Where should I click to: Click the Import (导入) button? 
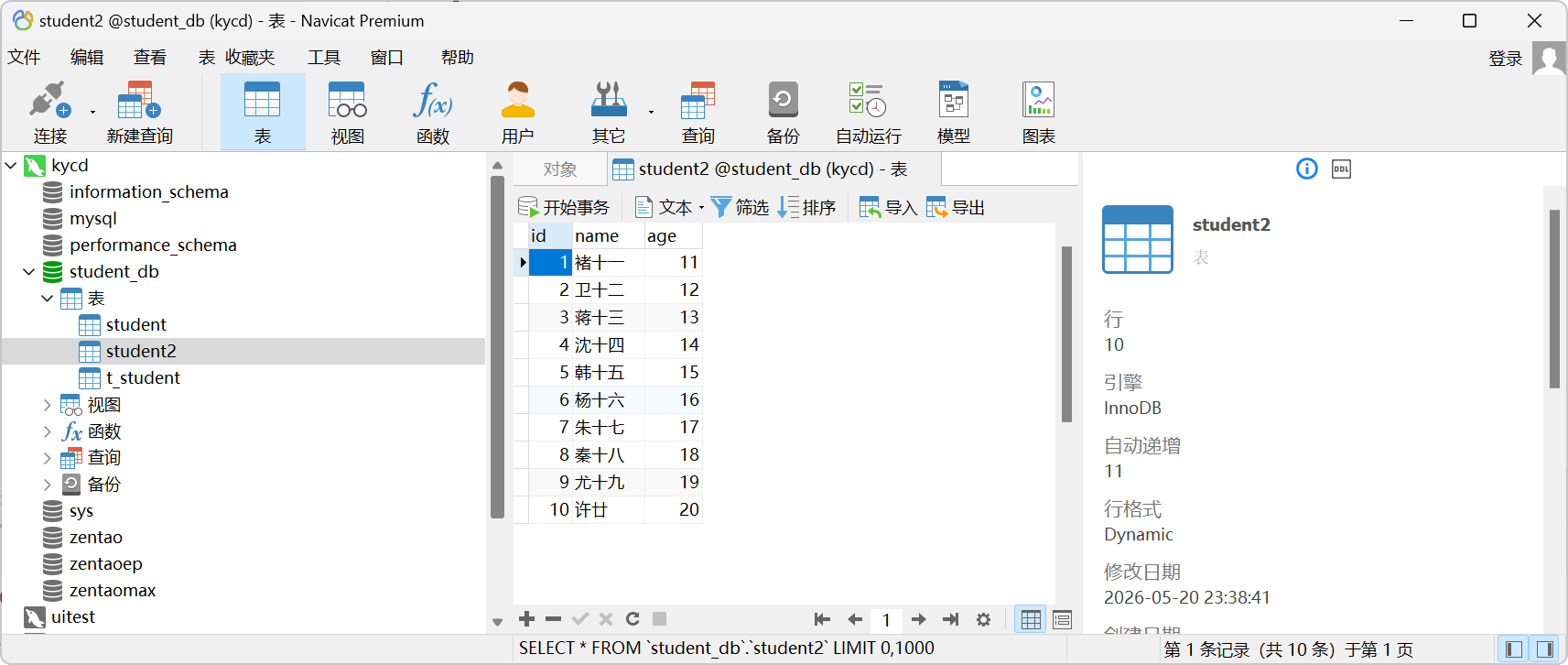tap(889, 207)
